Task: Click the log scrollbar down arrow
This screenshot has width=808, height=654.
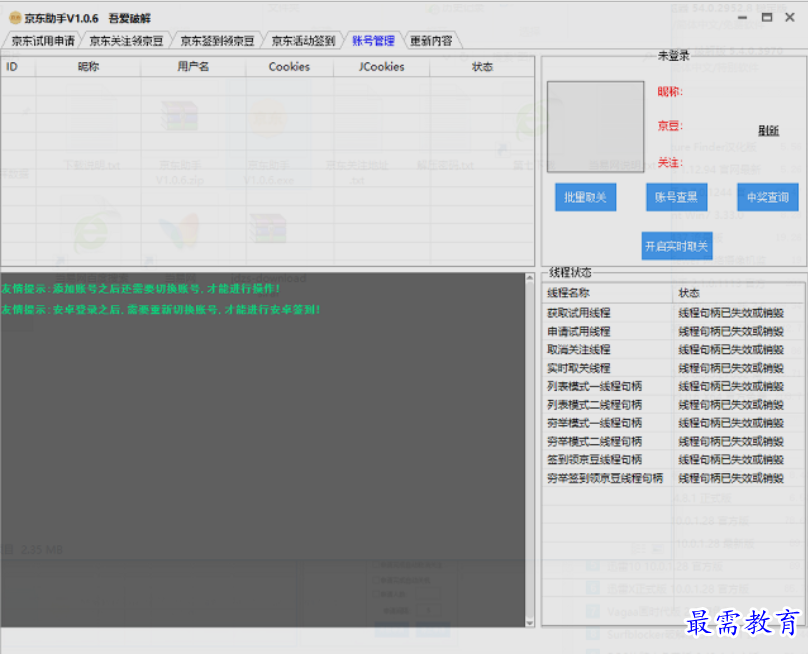Action: [530, 622]
